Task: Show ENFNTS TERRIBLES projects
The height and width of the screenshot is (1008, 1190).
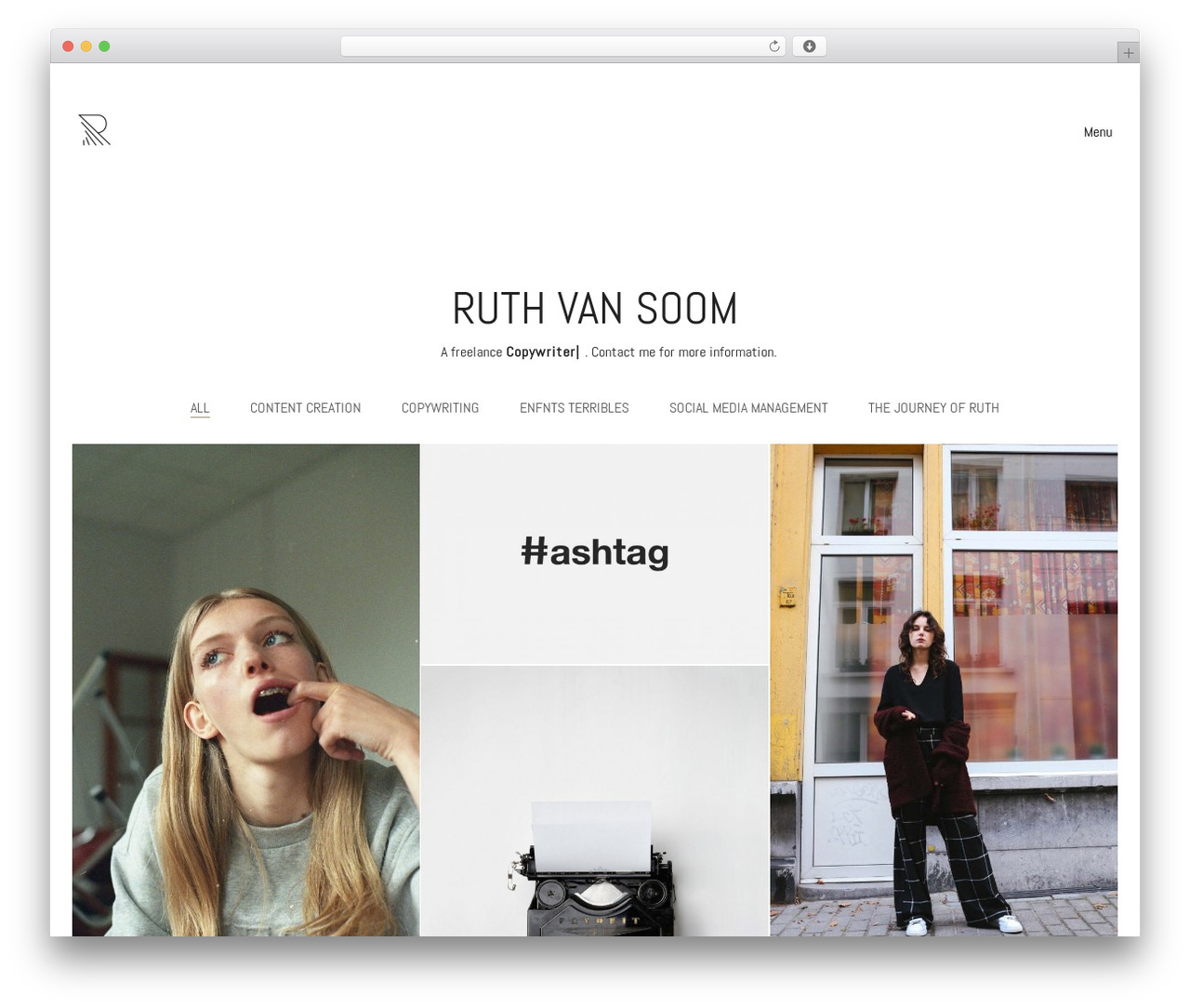Action: (574, 408)
